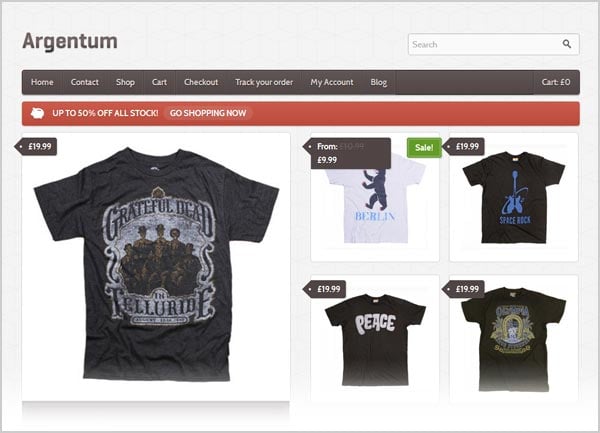
Task: Click the £19.99 tag on bottom-right shirt
Action: click(463, 289)
